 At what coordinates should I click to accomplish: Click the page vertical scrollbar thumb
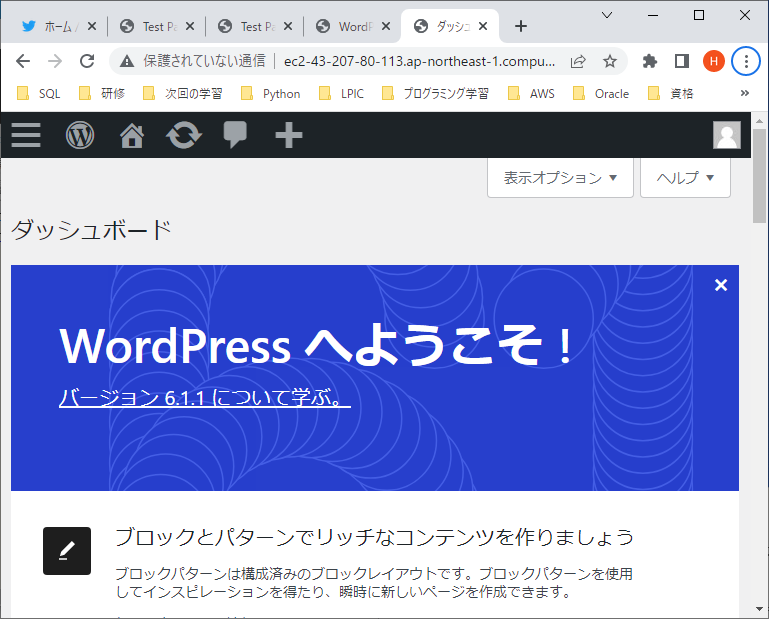pos(760,176)
